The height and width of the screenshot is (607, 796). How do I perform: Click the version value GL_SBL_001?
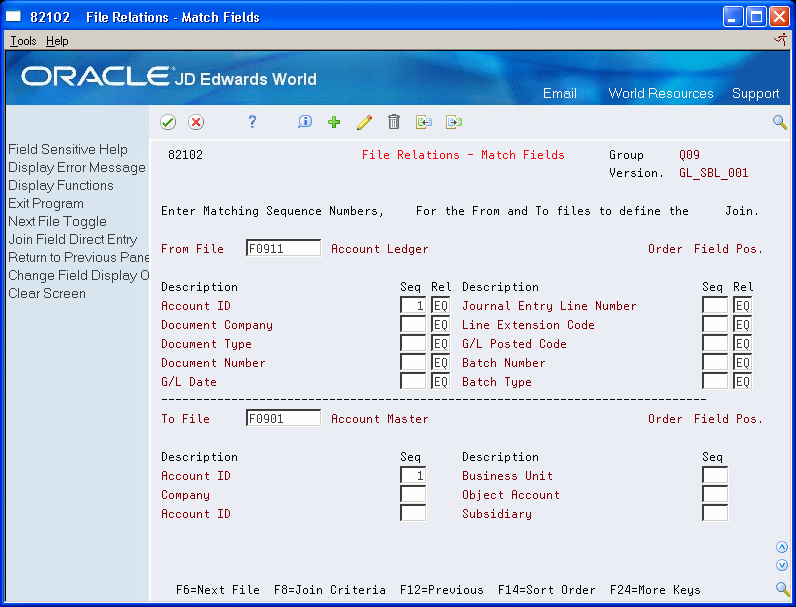tap(713, 173)
